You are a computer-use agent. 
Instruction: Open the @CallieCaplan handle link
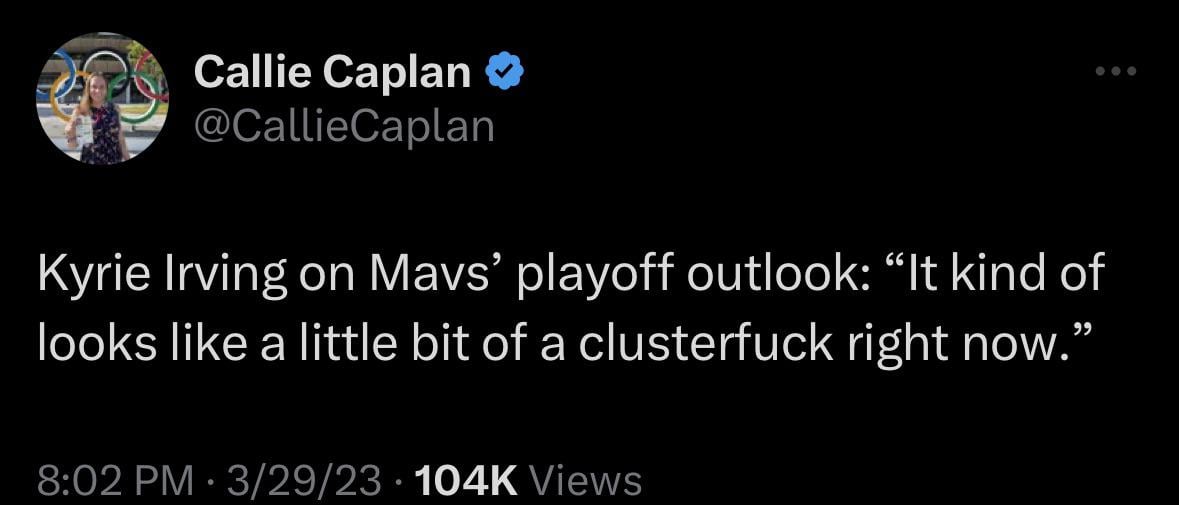click(x=343, y=126)
